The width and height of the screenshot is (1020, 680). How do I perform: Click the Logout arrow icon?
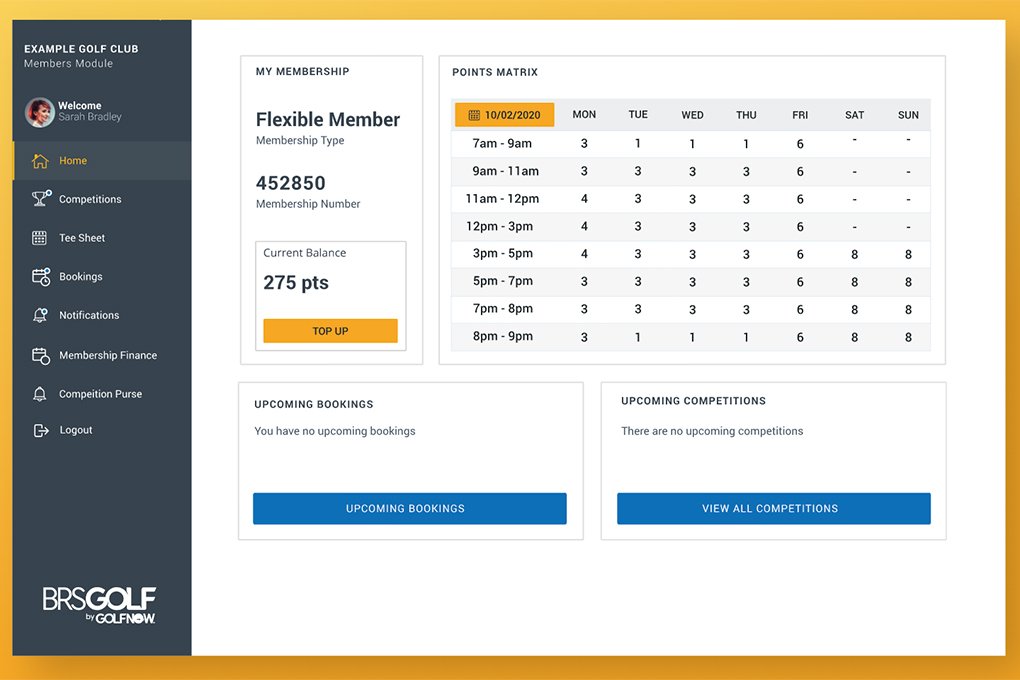pos(40,431)
